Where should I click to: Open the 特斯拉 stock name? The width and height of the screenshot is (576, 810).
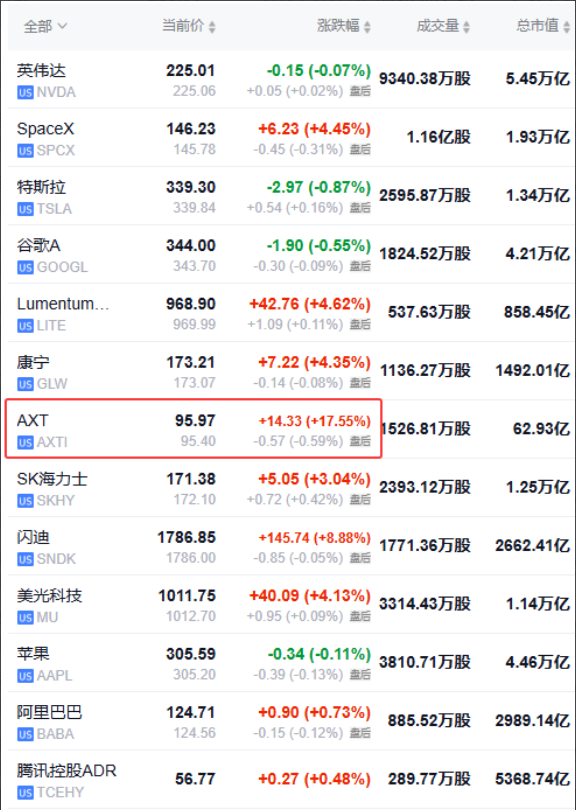[x=41, y=187]
